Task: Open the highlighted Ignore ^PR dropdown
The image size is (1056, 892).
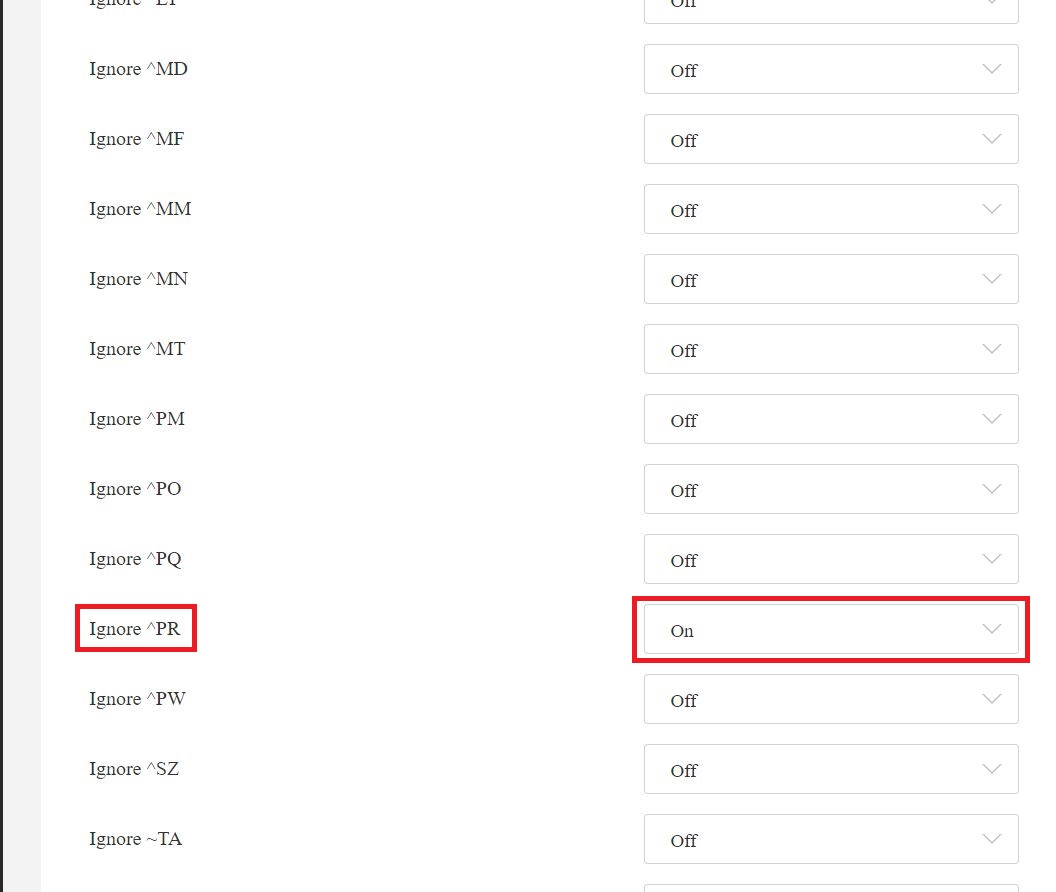Action: [831, 629]
